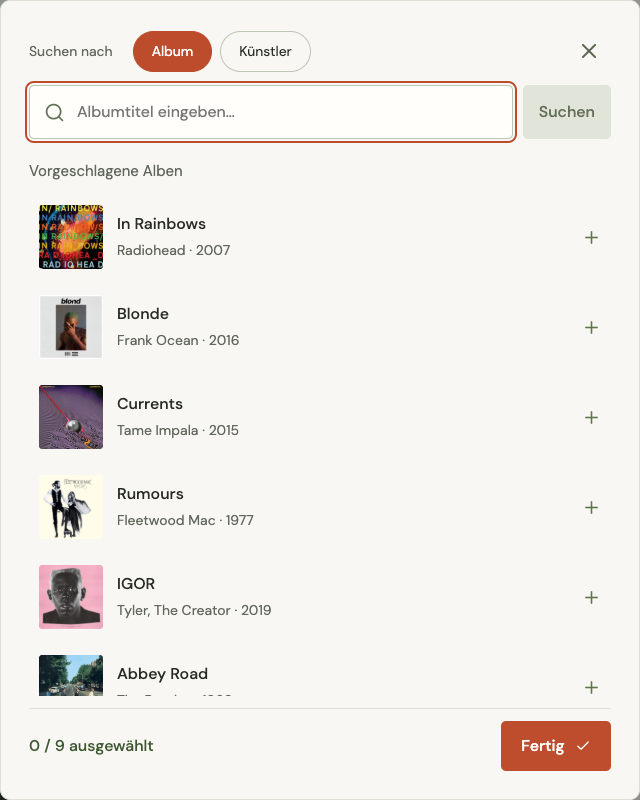Screen dimensions: 640x800
Task: Select the Abbey Road title text
Action: 162,674
